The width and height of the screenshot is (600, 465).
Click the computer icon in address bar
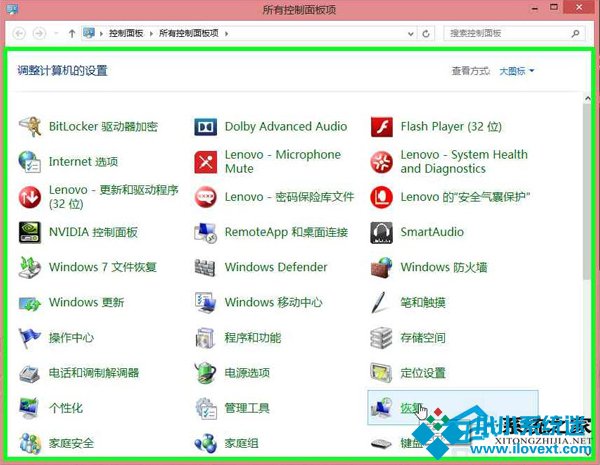(x=89, y=33)
